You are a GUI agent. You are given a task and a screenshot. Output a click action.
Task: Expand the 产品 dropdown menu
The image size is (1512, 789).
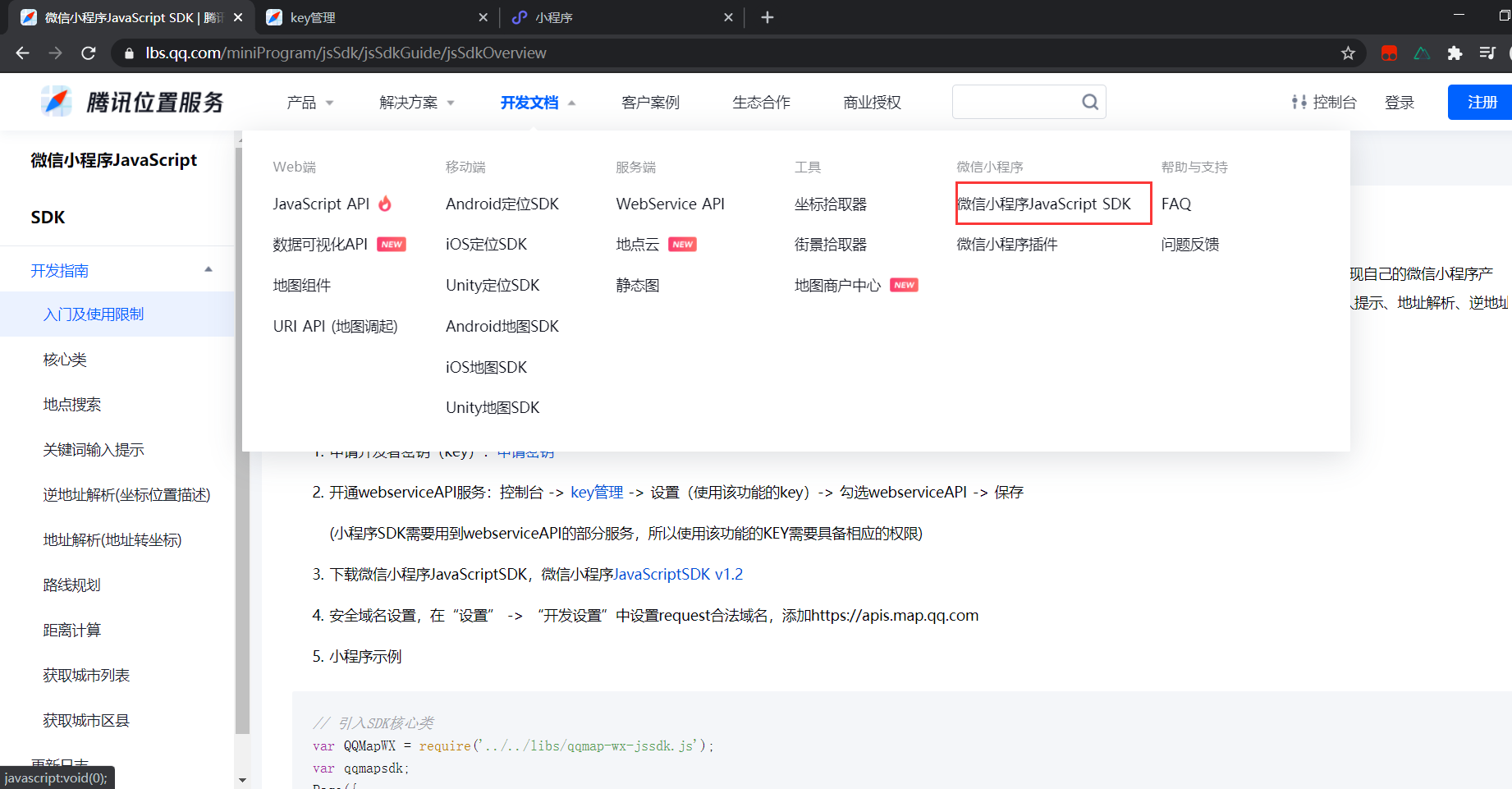pos(309,103)
